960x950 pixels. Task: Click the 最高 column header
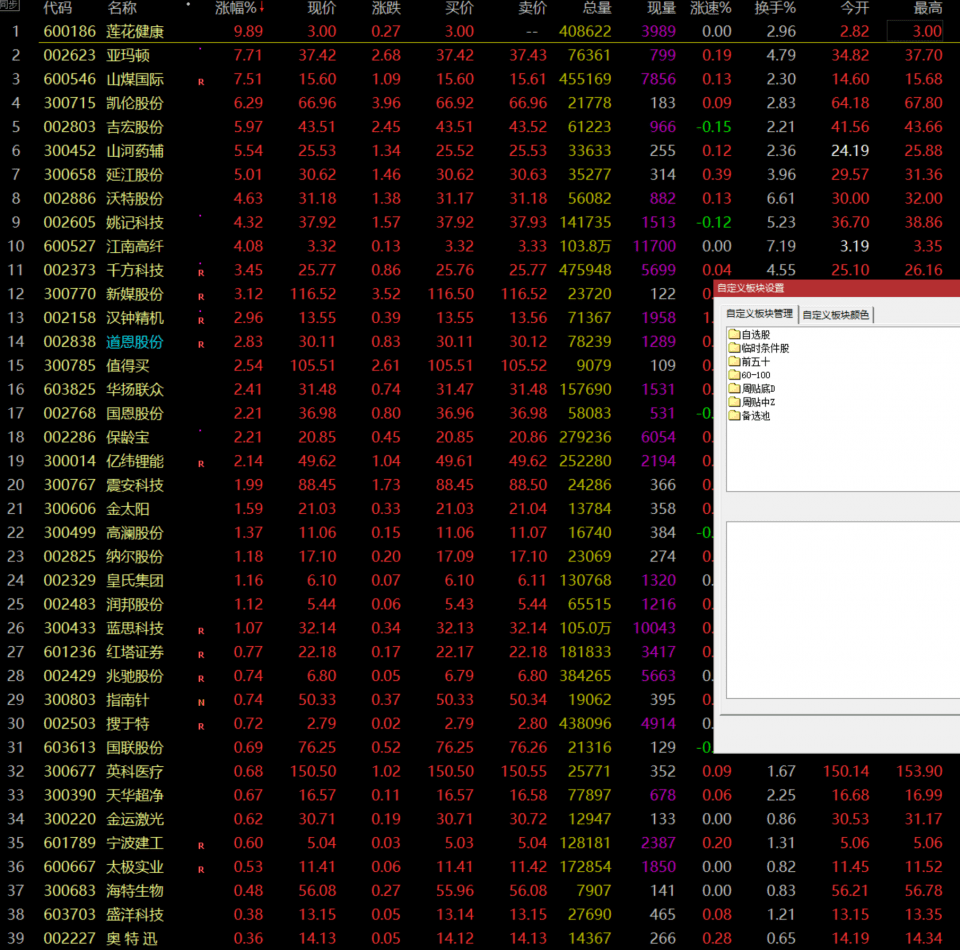(928, 8)
